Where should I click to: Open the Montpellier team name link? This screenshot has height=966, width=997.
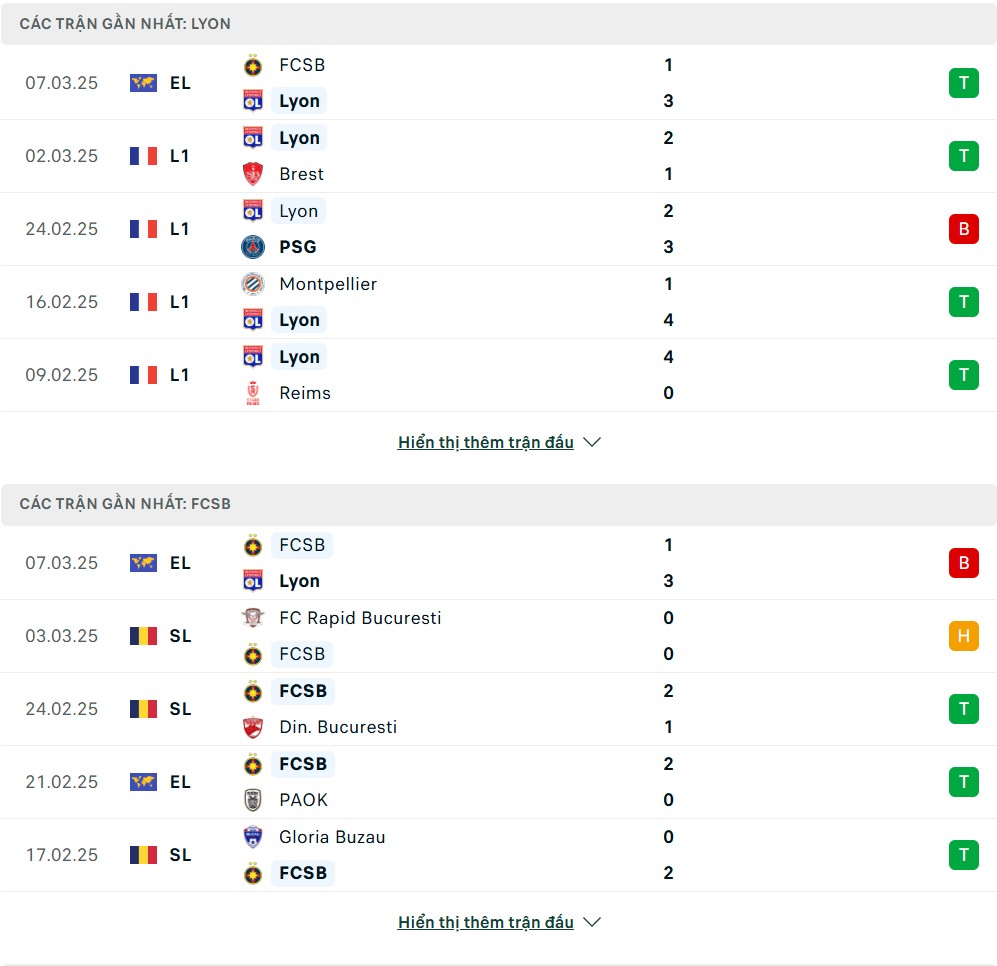[328, 284]
